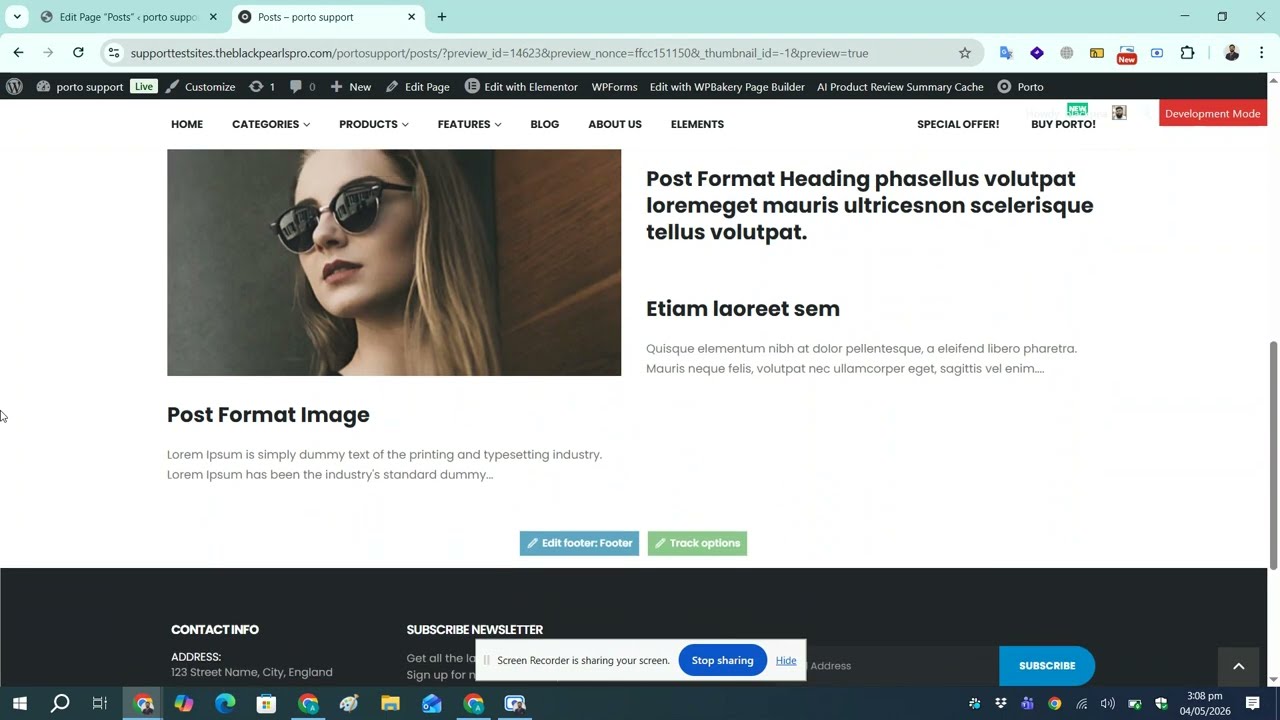
Task: Expand the PRODUCTS dropdown menu
Action: point(374,124)
